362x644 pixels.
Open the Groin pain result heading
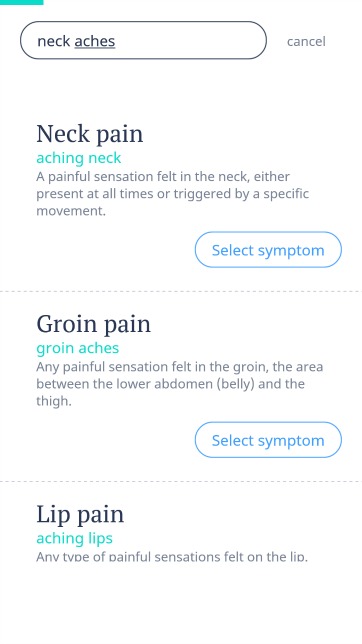pos(93,324)
